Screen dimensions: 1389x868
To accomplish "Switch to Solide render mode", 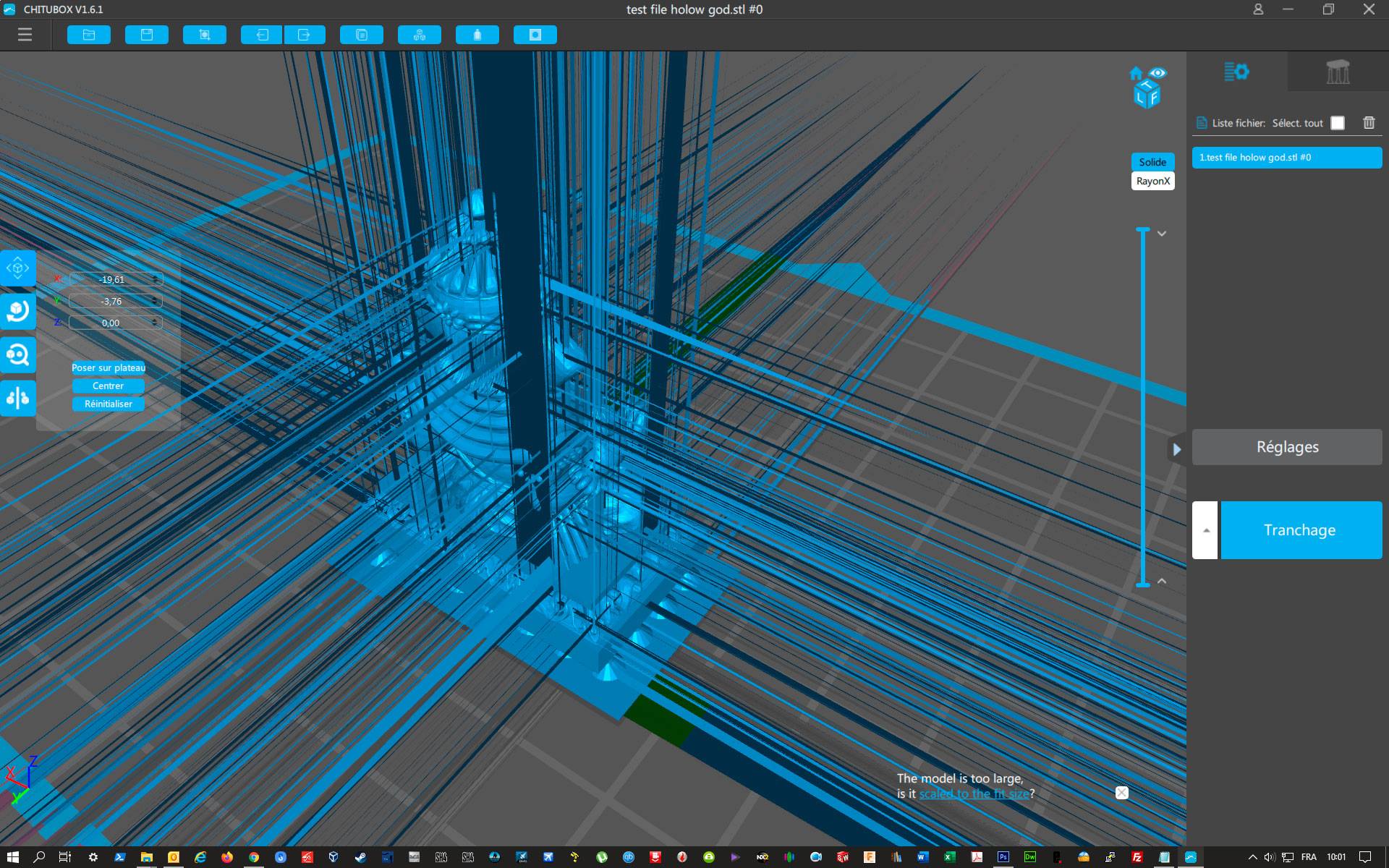I will [x=1152, y=162].
